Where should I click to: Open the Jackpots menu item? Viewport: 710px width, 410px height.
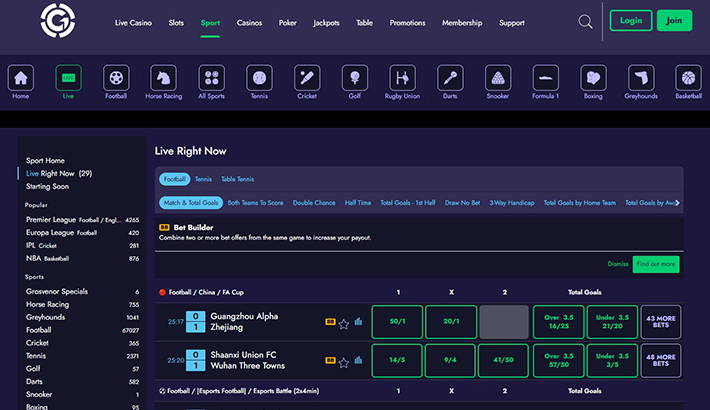(x=326, y=23)
